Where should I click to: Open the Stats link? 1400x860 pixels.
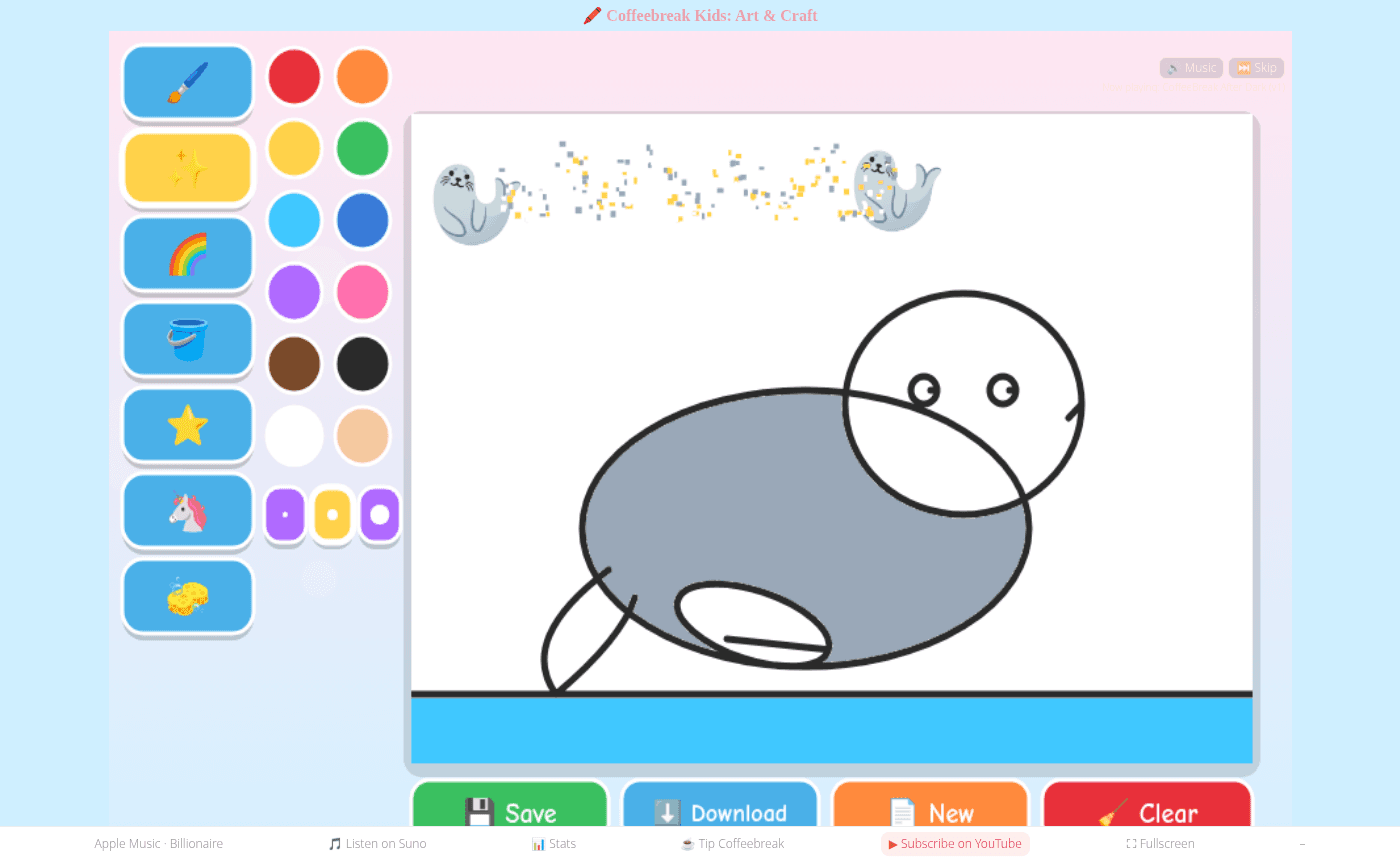(x=554, y=844)
